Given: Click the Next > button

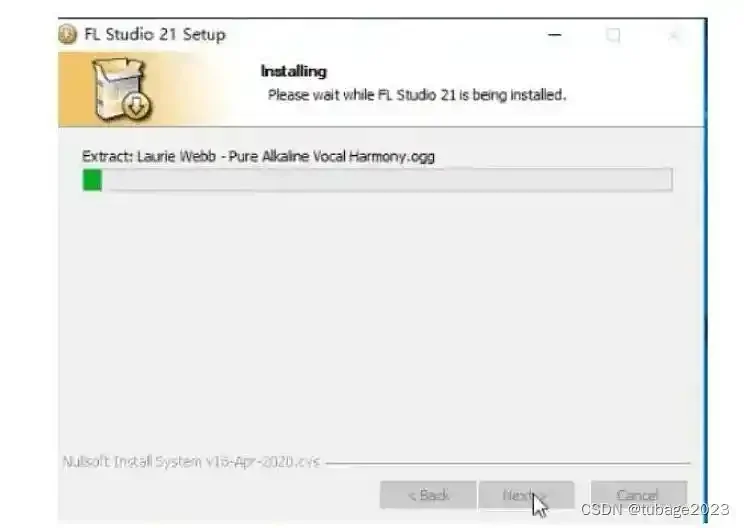Looking at the screenshot, I should (526, 495).
